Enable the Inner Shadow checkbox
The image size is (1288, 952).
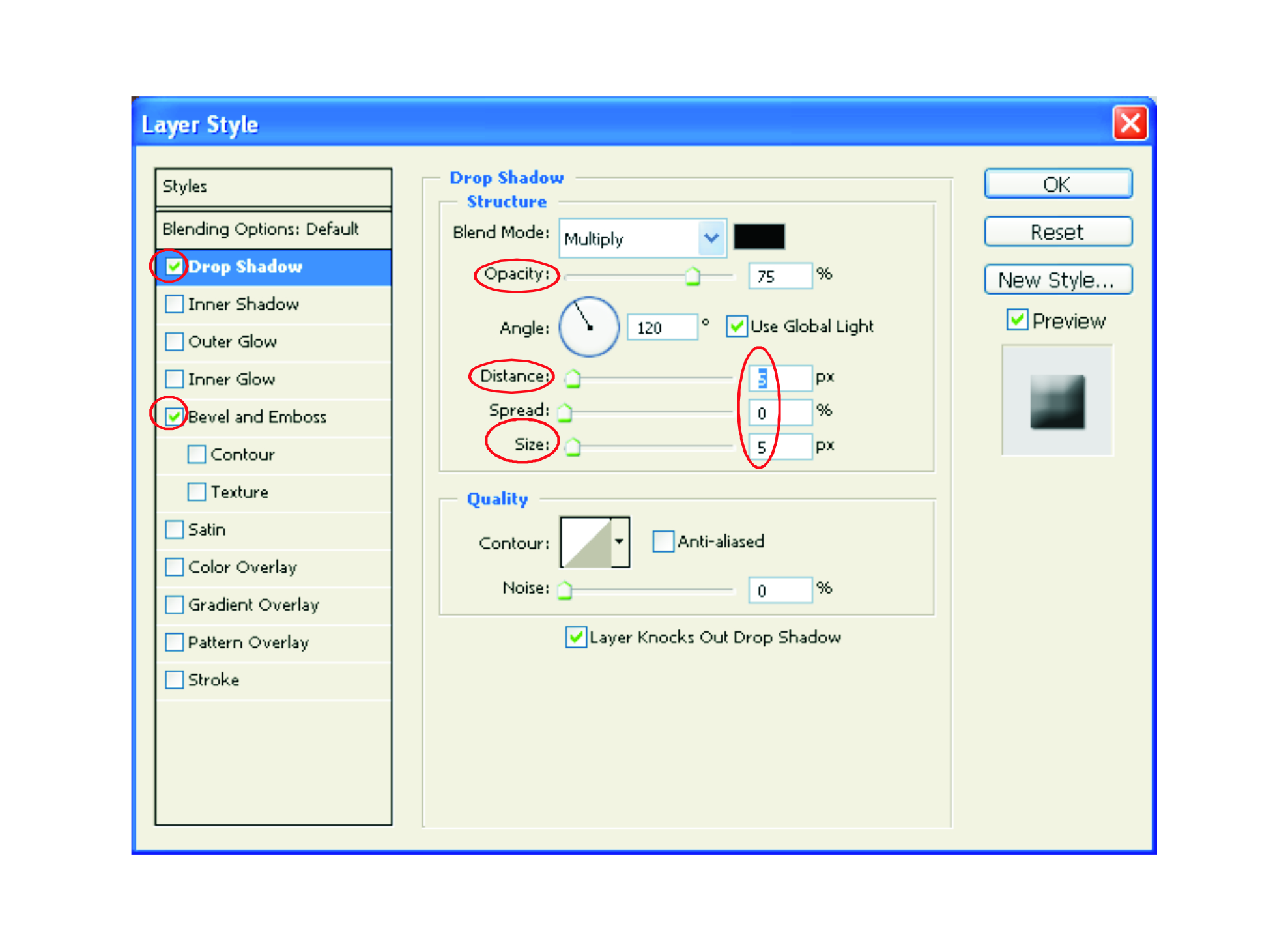[x=175, y=304]
